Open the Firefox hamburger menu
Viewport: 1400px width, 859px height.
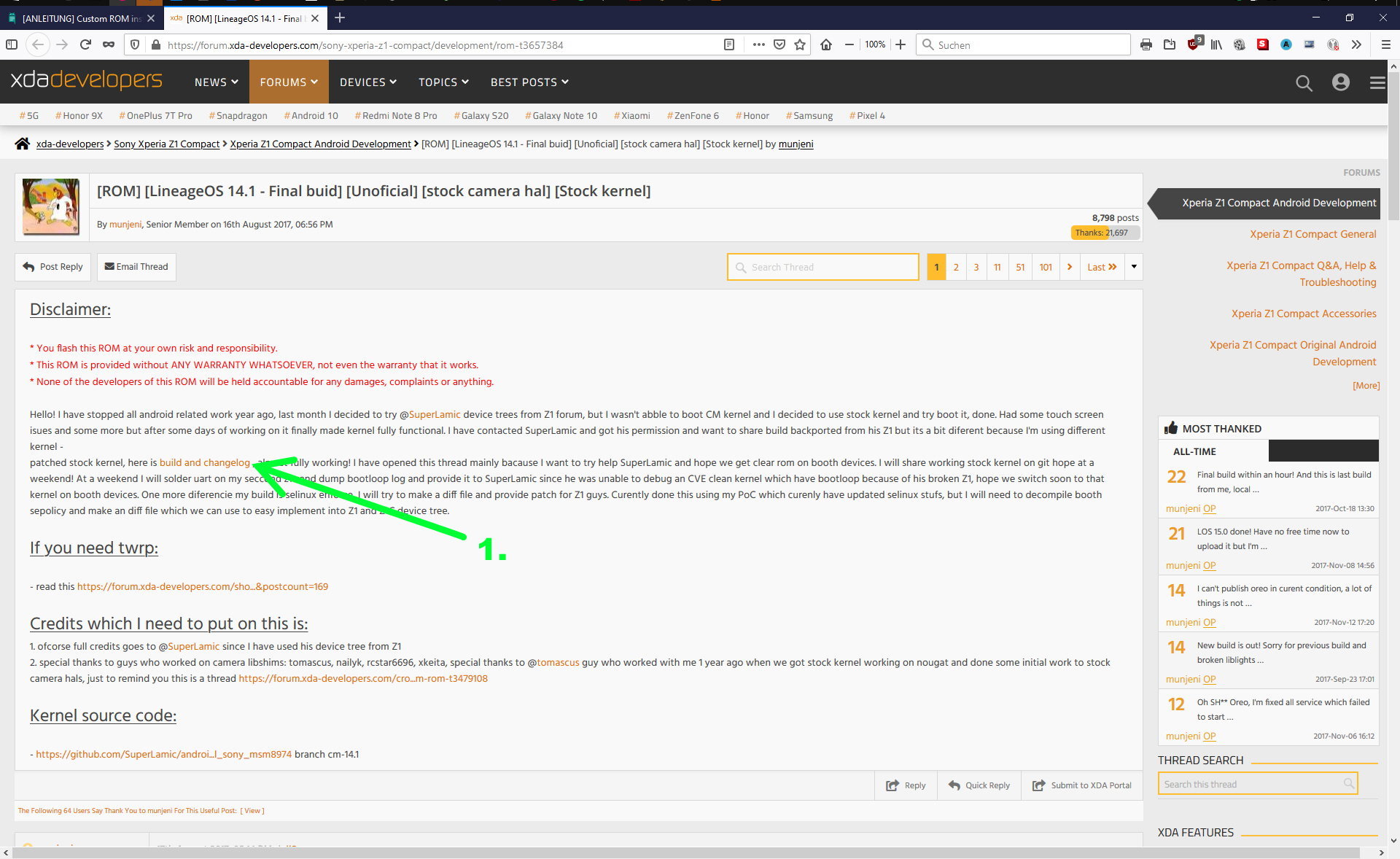pos(1386,44)
